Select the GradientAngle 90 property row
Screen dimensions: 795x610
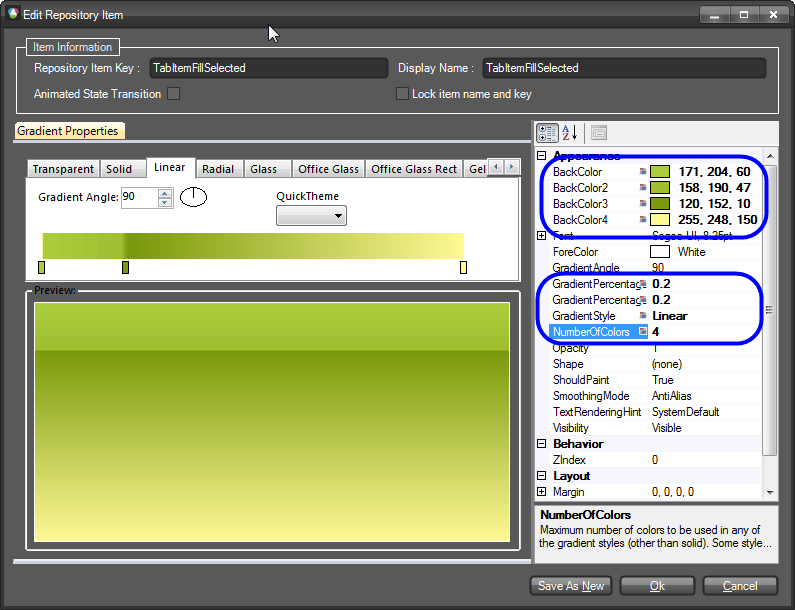pos(654,268)
